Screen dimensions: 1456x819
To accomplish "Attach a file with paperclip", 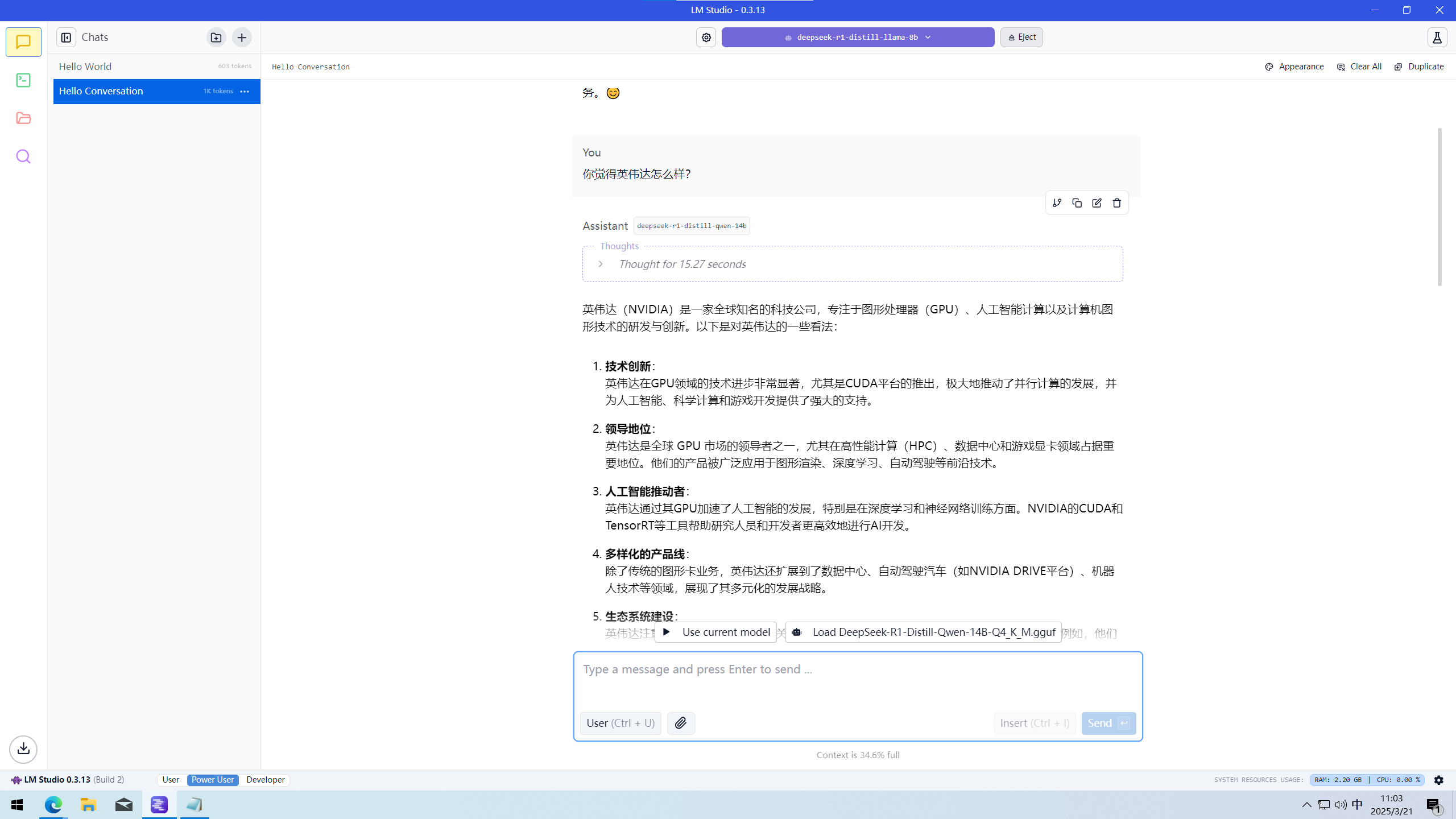I will (x=681, y=723).
